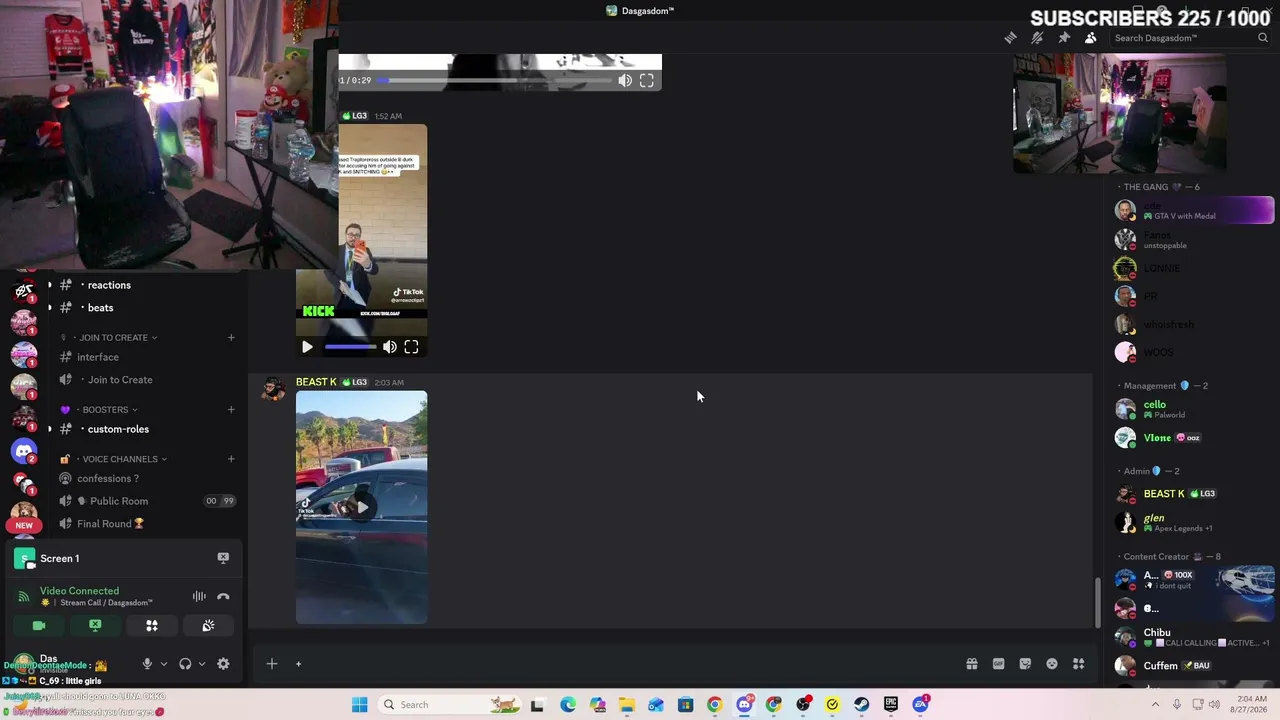The width and height of the screenshot is (1280, 720).
Task: Open the reactions channel
Action: pos(146,285)
